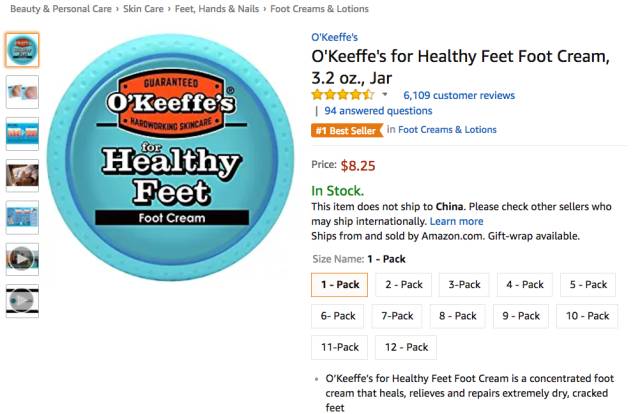Open 94 answered questions link
640x414 pixels.
[378, 111]
